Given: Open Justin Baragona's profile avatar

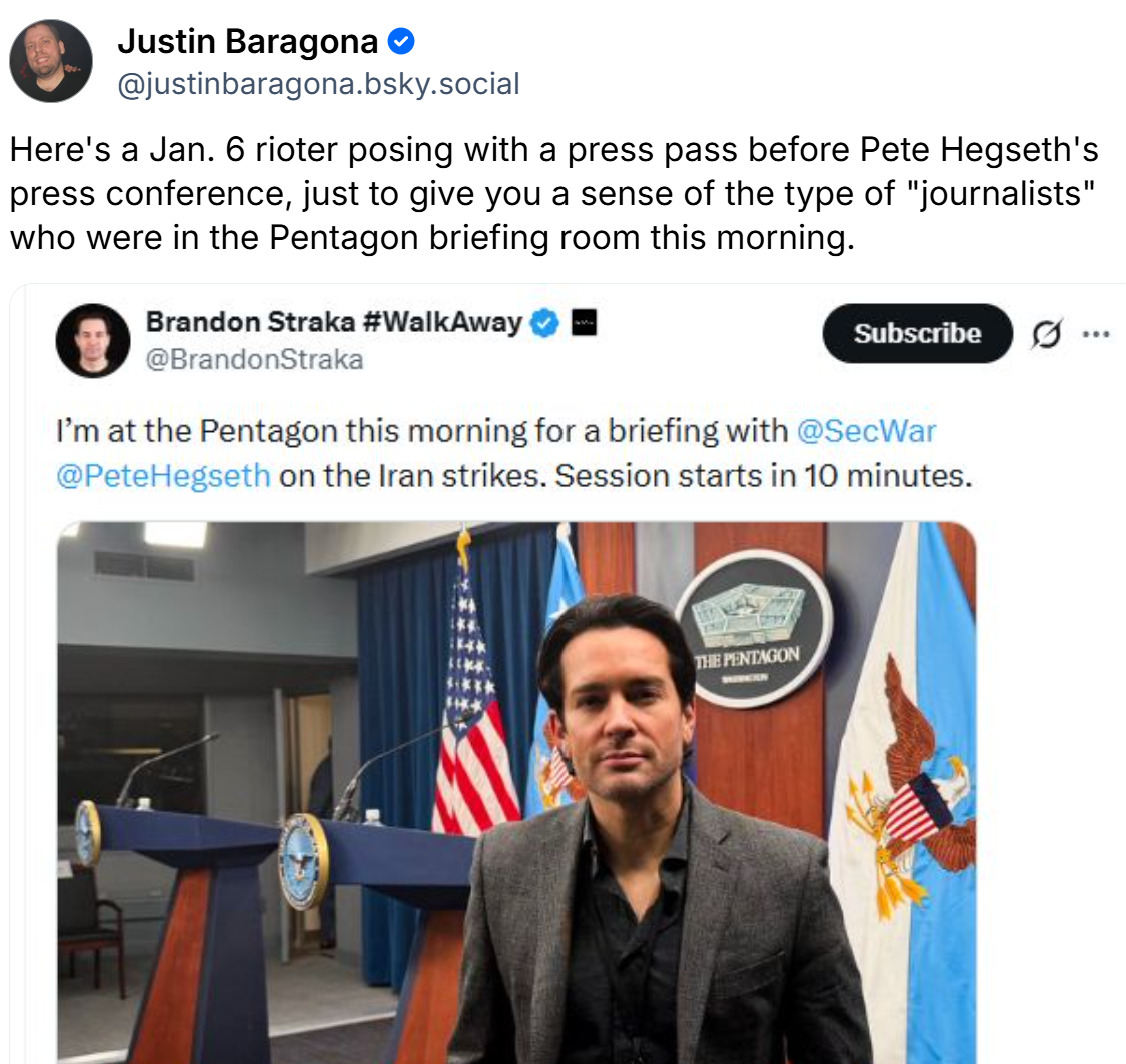Looking at the screenshot, I should coord(51,61).
